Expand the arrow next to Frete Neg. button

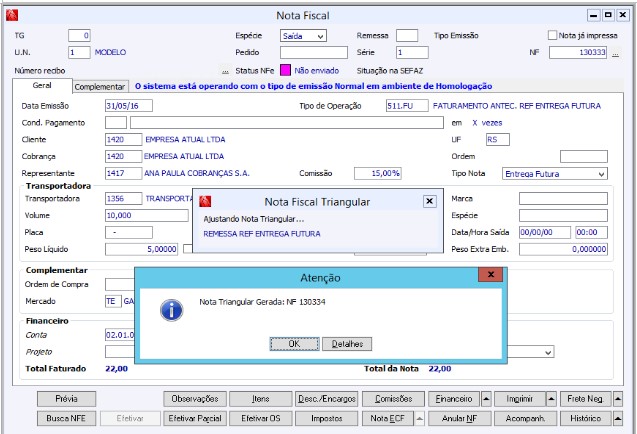[x=618, y=399]
